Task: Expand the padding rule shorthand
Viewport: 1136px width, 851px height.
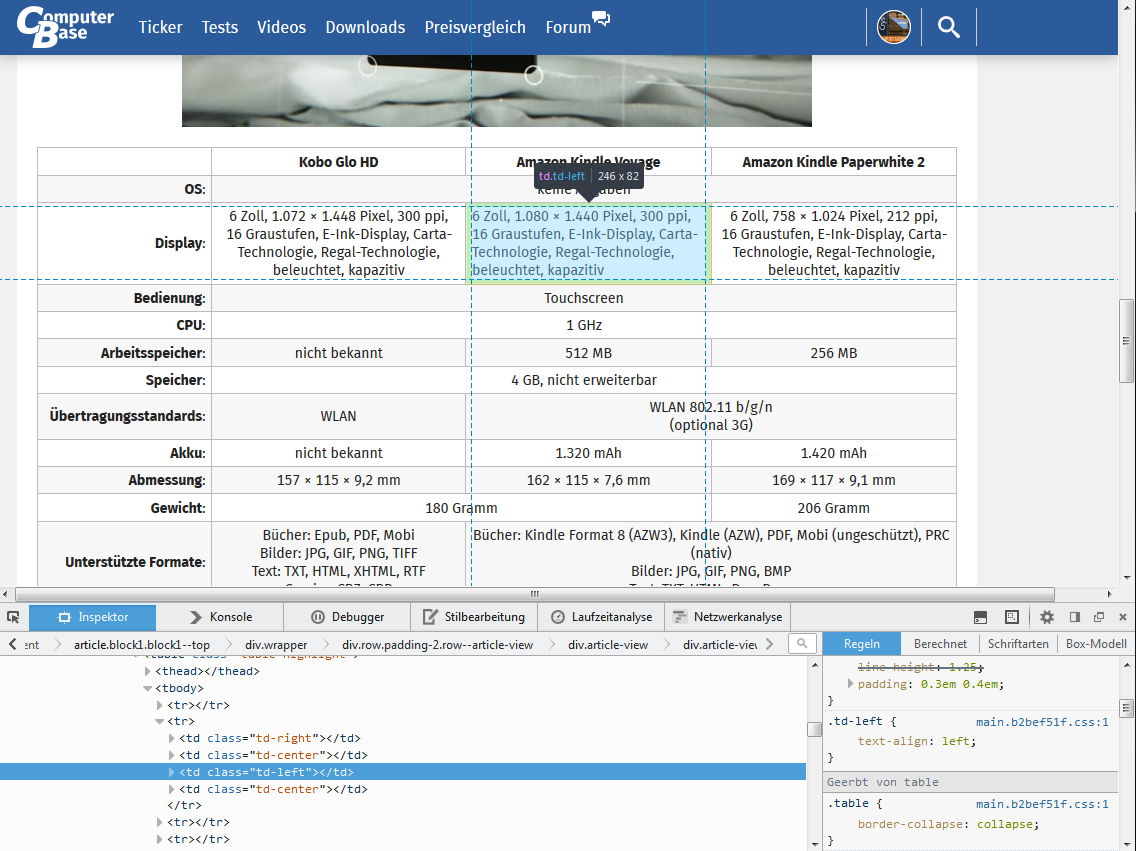Action: [x=851, y=683]
